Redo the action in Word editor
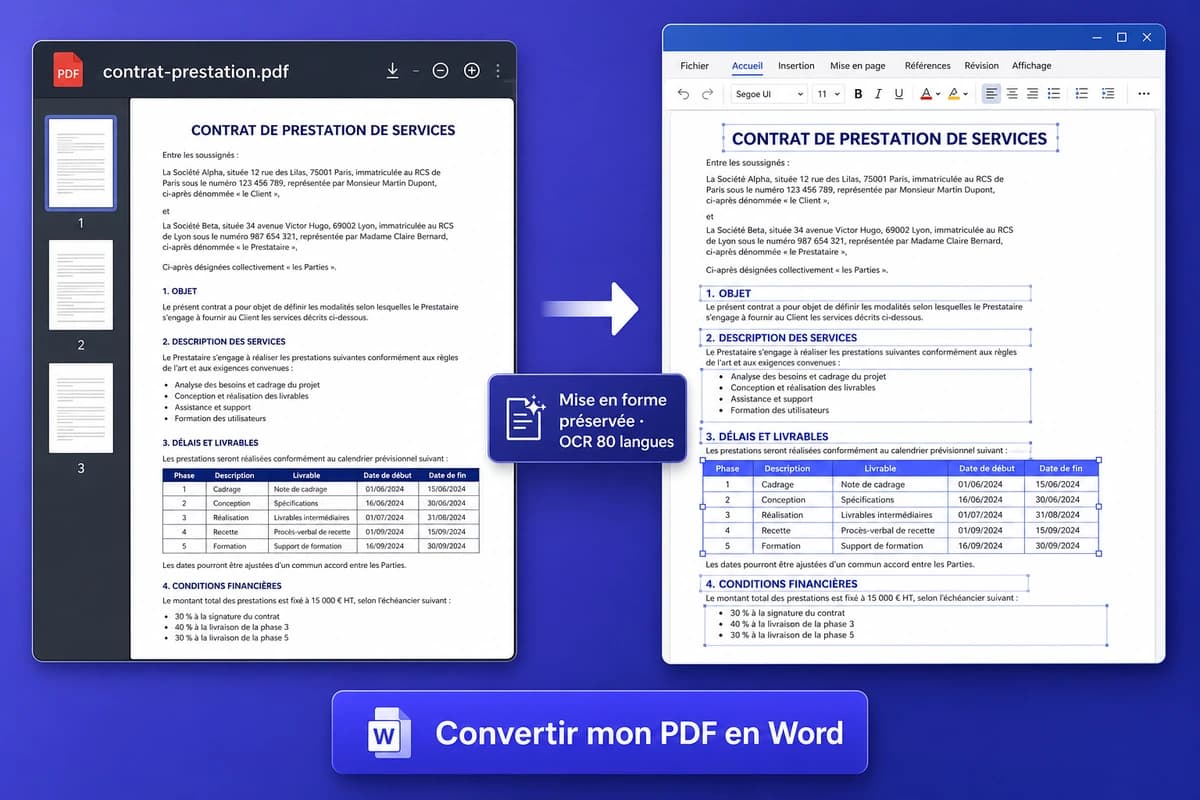The width and height of the screenshot is (1200, 800). (708, 94)
